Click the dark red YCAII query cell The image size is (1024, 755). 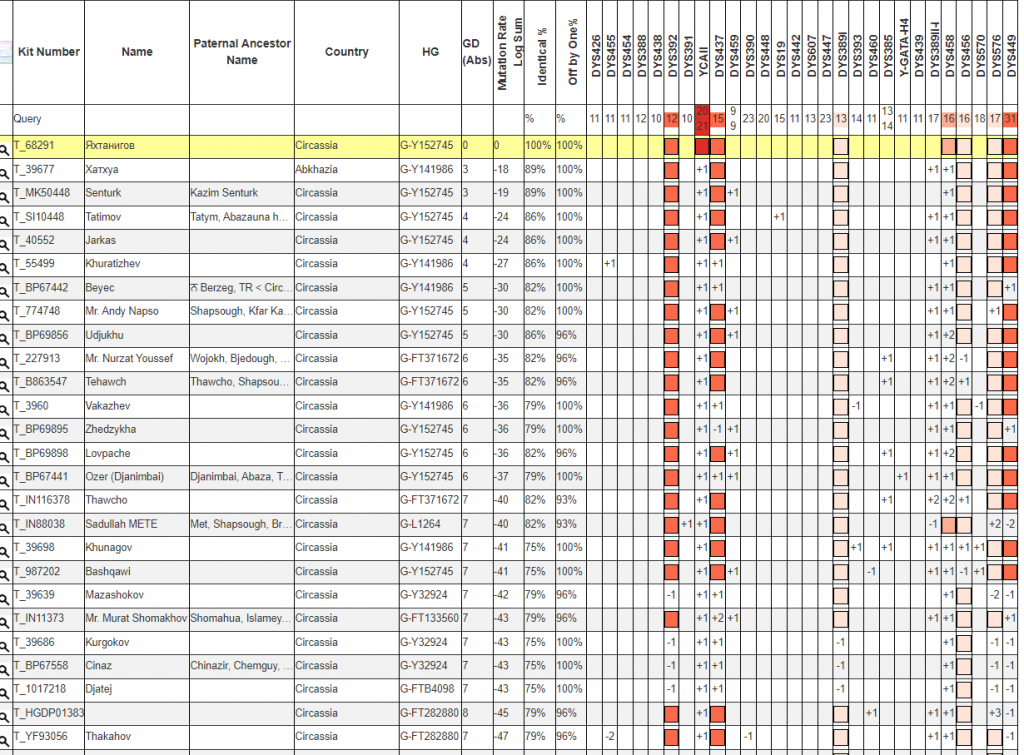pyautogui.click(x=702, y=118)
